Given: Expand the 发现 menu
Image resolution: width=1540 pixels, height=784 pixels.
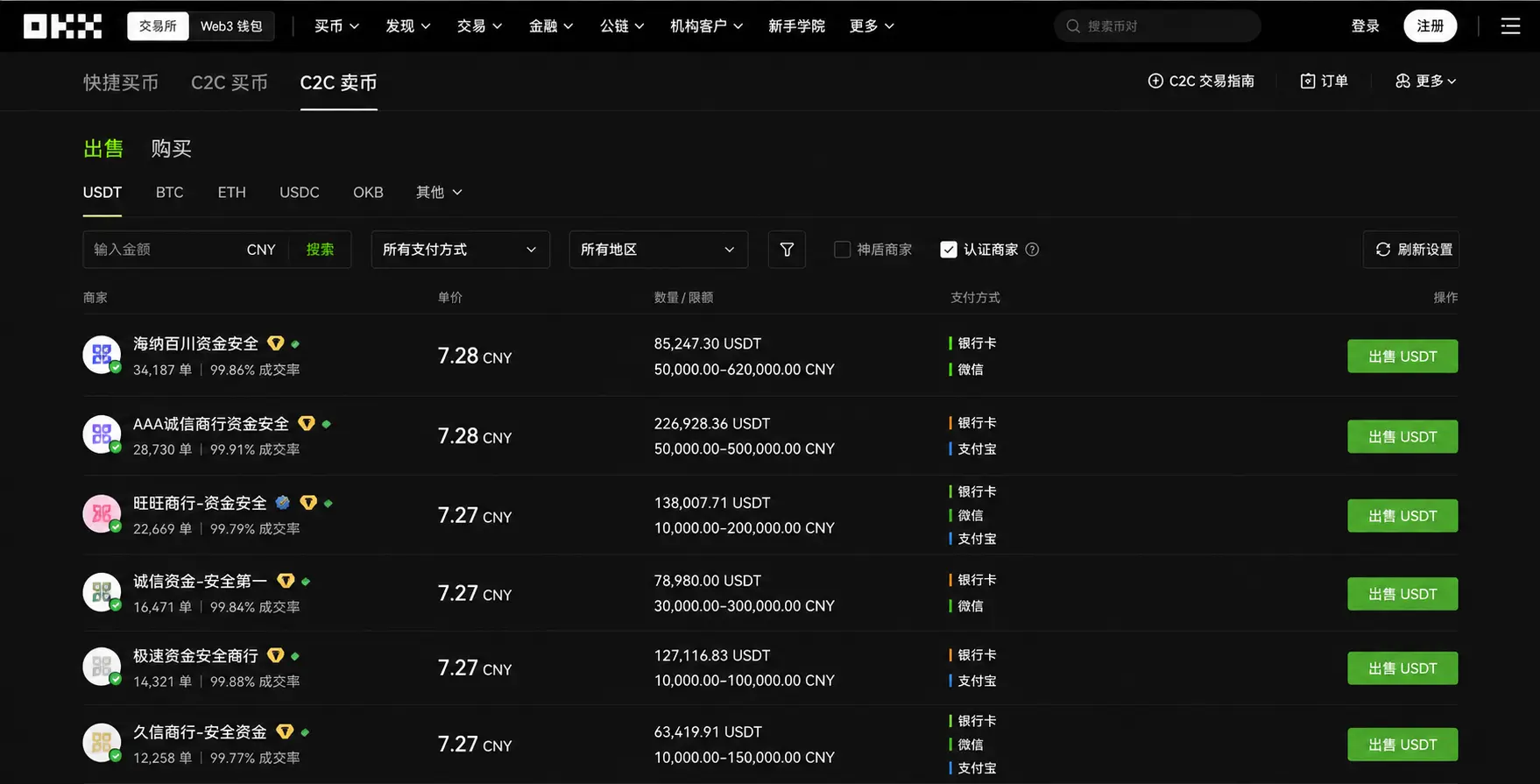Looking at the screenshot, I should click(408, 26).
